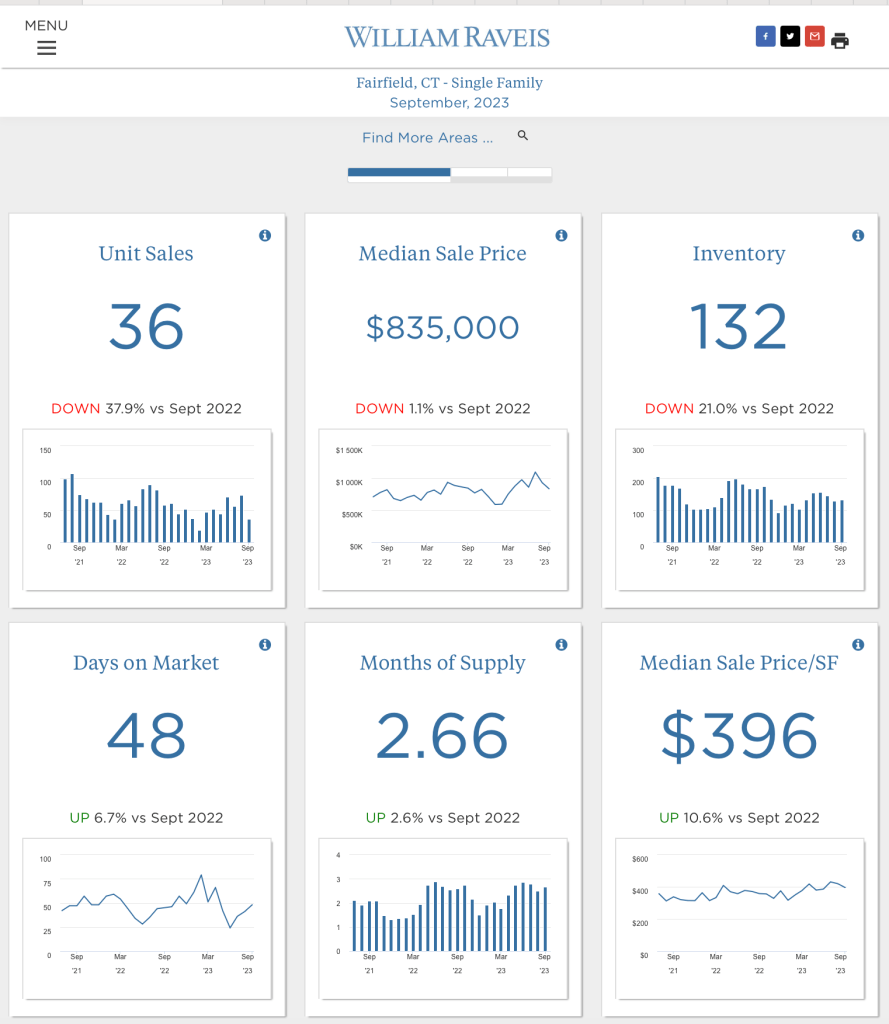The image size is (889, 1024).
Task: Open info icon on Months of Supply card
Action: click(561, 645)
